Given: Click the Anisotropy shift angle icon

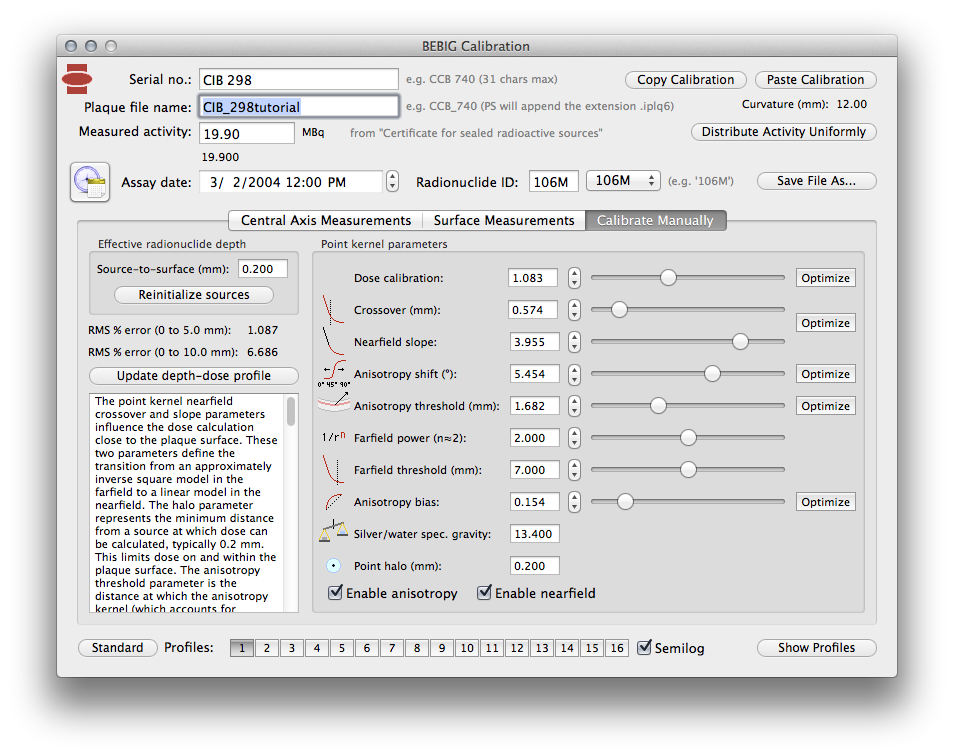Looking at the screenshot, I should tap(335, 374).
